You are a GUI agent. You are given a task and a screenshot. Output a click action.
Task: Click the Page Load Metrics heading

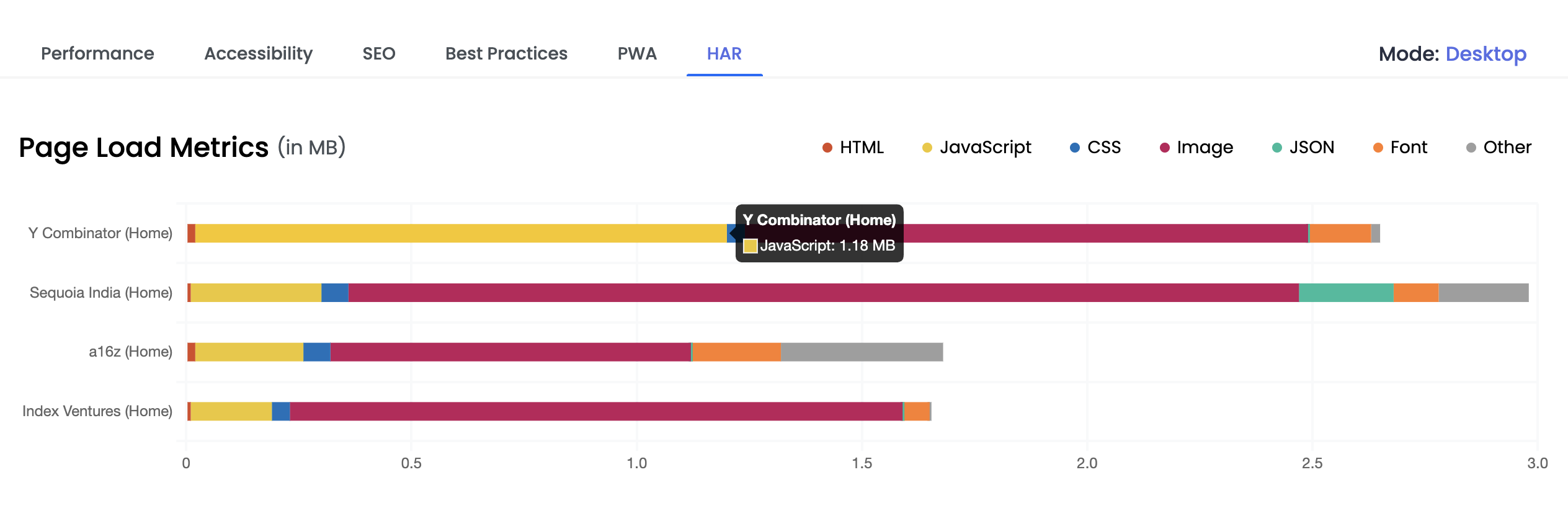144,148
